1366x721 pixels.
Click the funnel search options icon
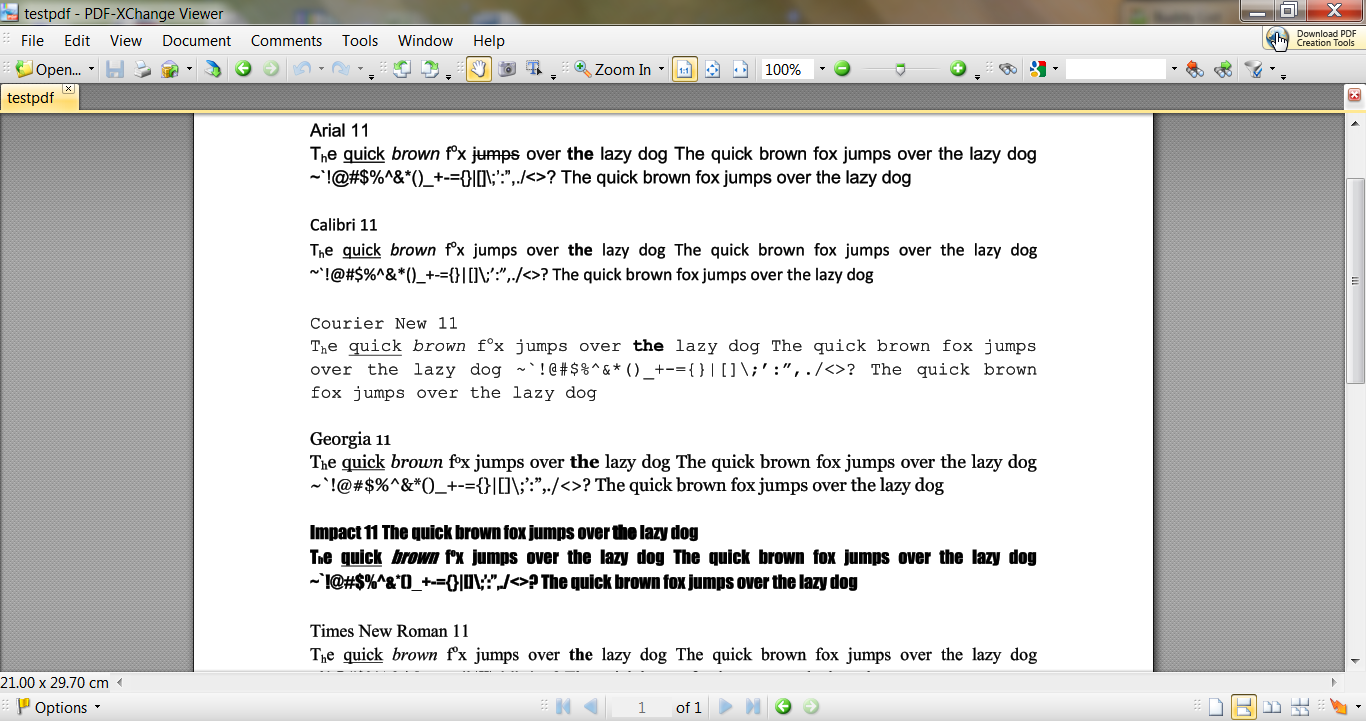[x=1254, y=69]
